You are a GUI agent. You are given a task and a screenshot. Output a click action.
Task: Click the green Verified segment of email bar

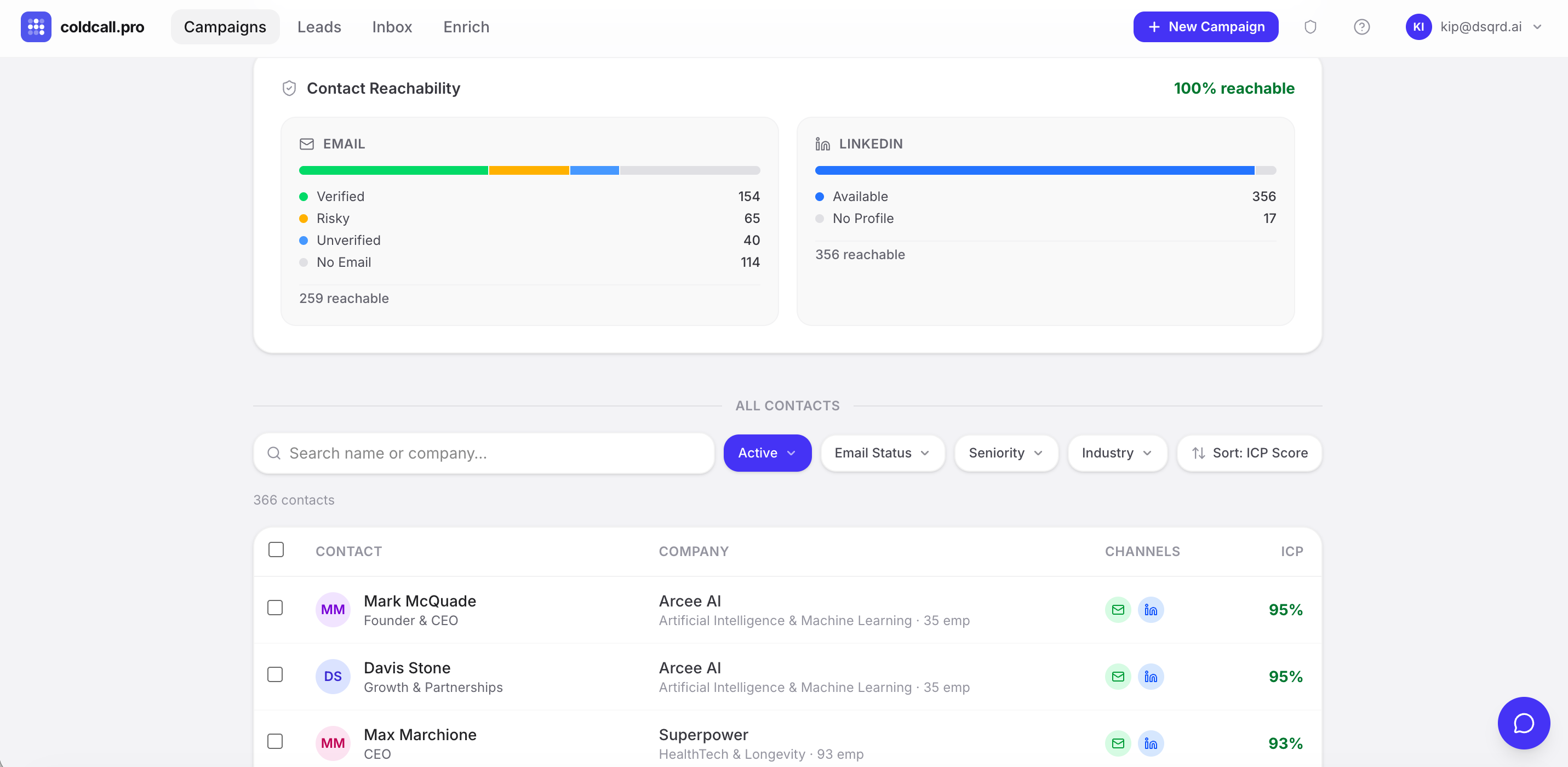[393, 170]
